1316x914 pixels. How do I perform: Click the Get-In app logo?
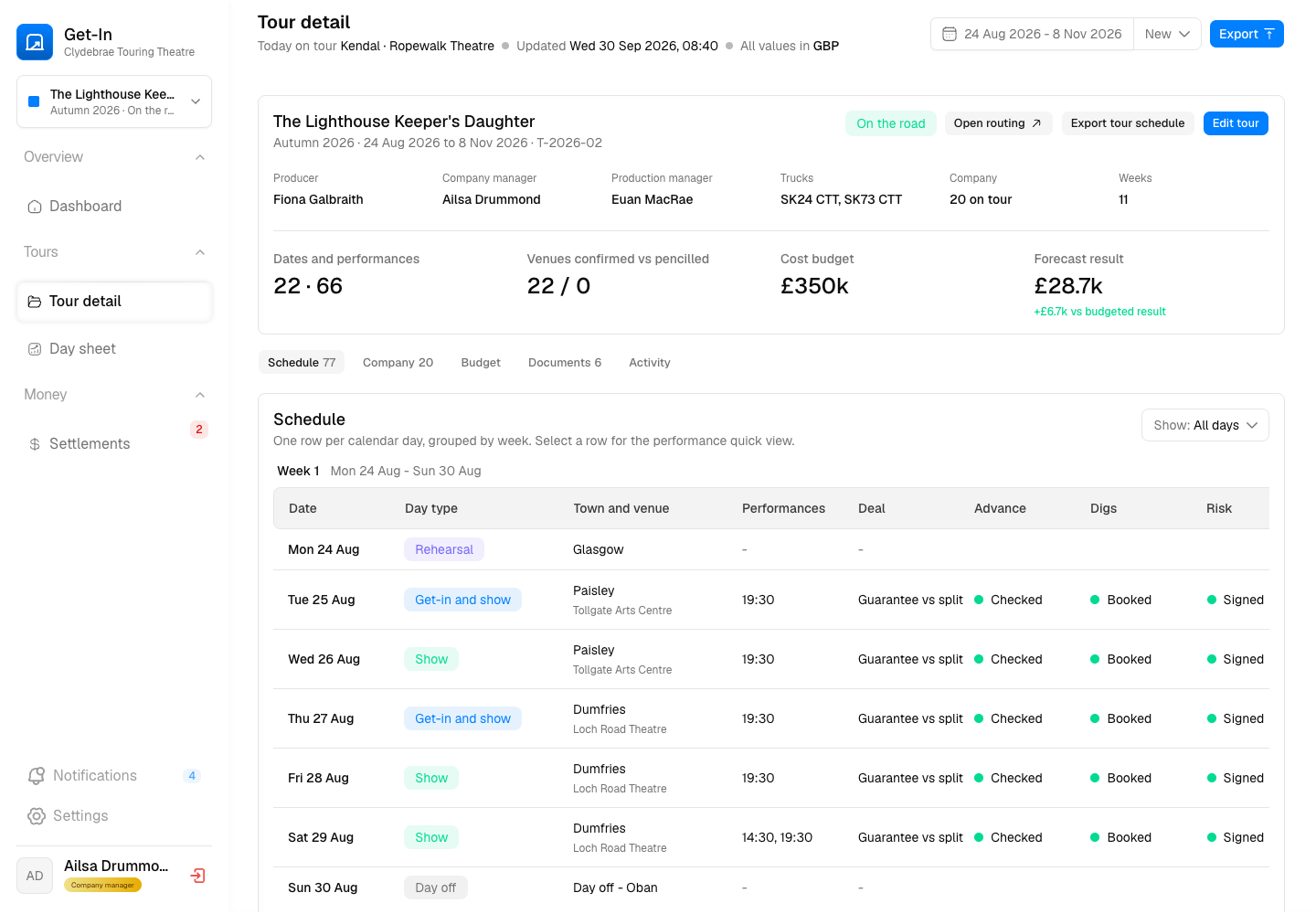click(35, 42)
